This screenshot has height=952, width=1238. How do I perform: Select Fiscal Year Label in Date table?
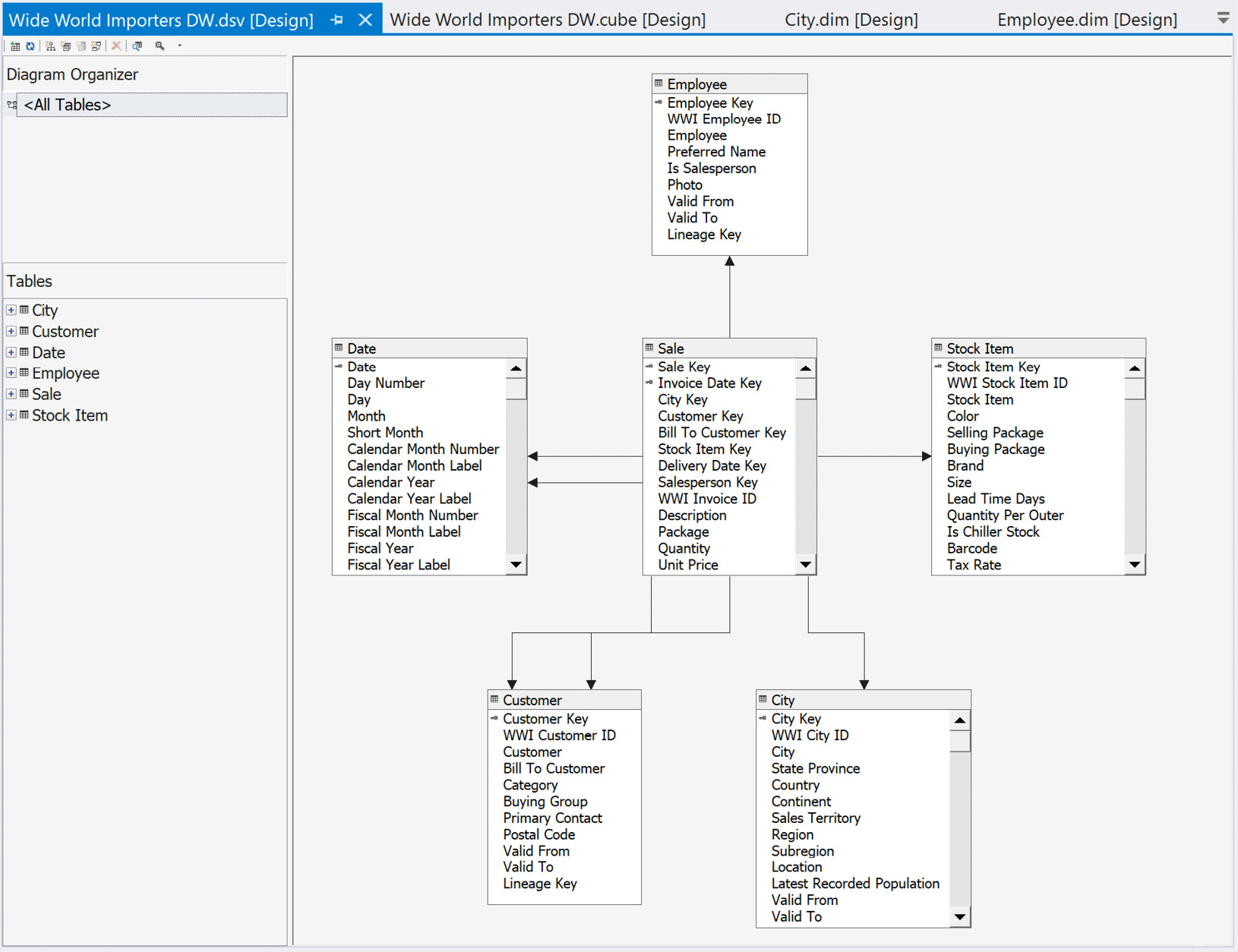(x=399, y=565)
